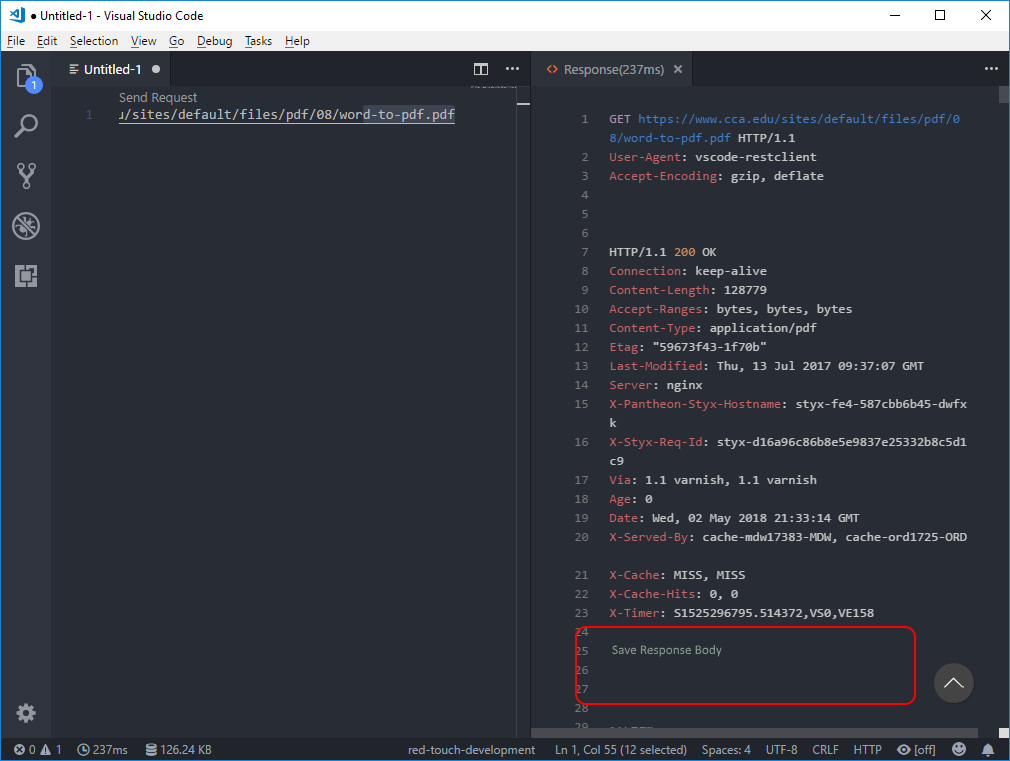The width and height of the screenshot is (1010, 761).
Task: Change end of line sequence CRLF
Action: click(825, 749)
